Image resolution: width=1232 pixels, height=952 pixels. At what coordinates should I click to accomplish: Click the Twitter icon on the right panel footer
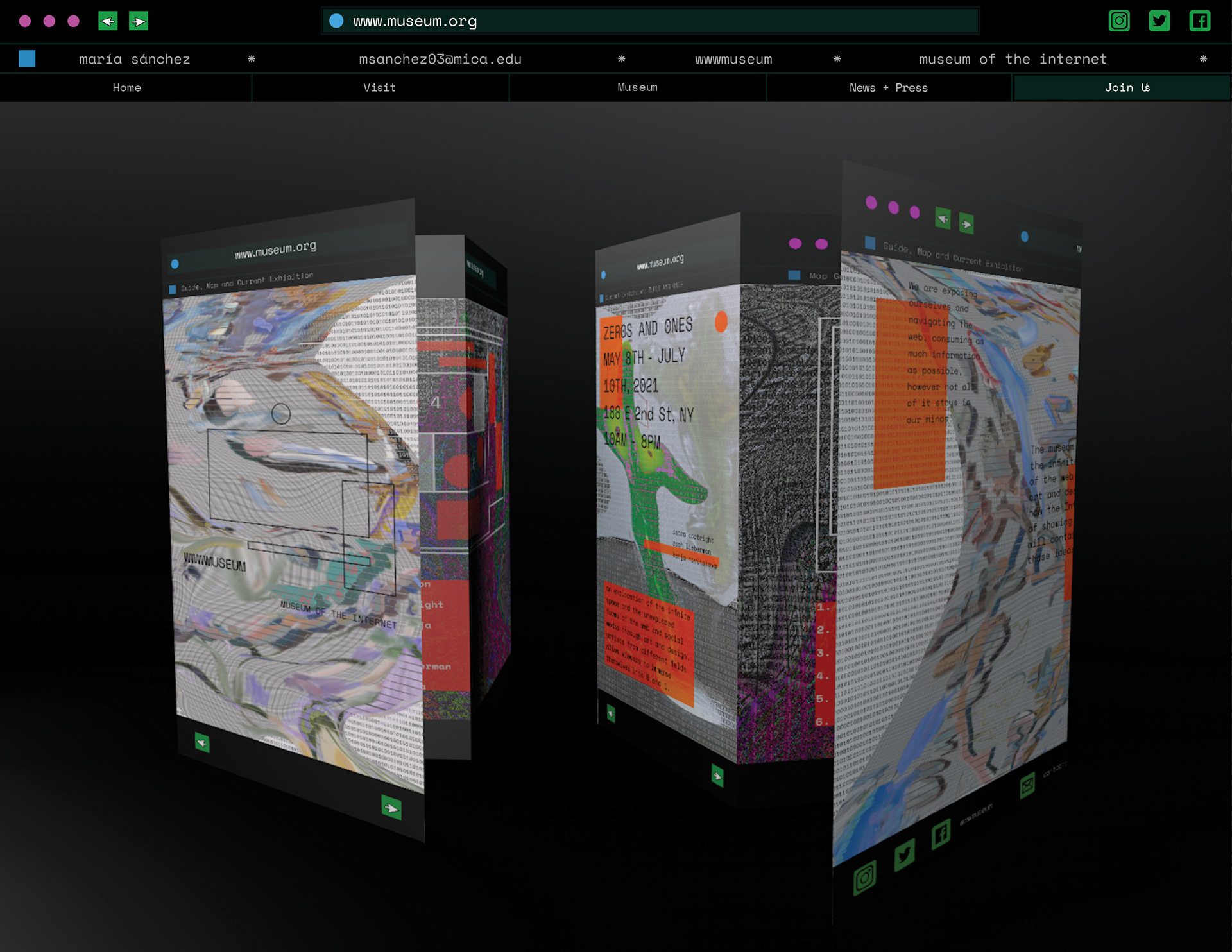904,854
